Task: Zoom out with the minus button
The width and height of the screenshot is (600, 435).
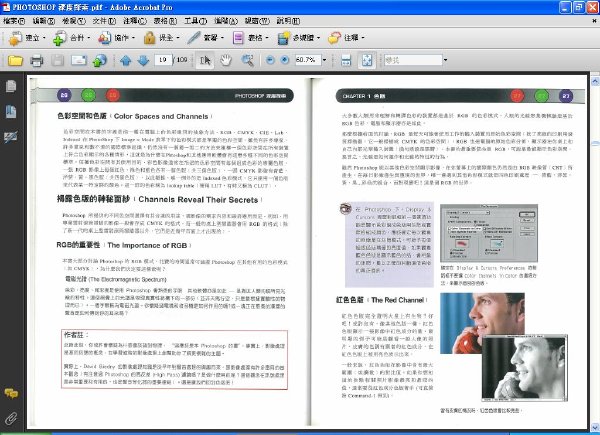Action: click(x=270, y=60)
